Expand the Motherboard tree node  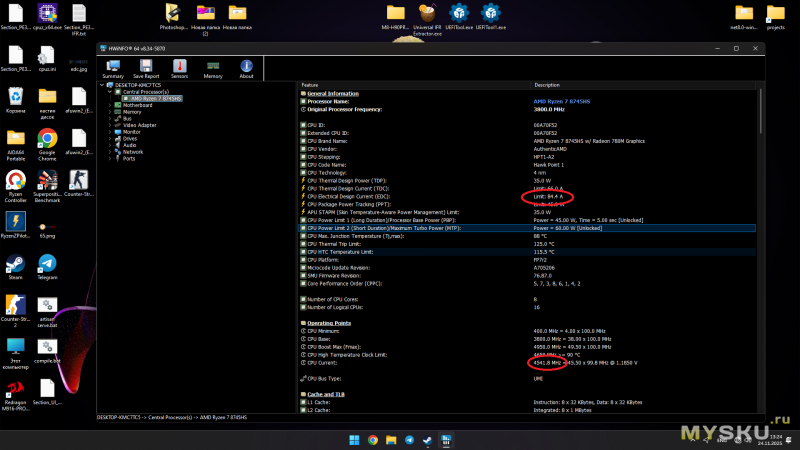[110, 105]
